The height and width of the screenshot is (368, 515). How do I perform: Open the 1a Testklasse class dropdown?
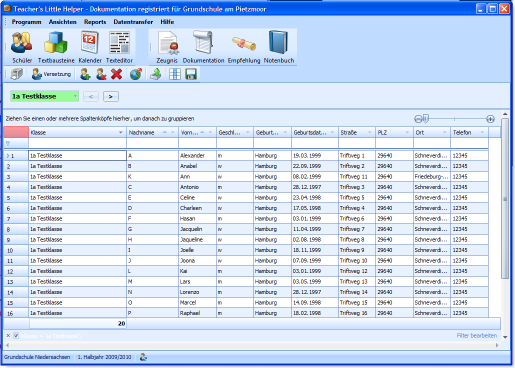[x=75, y=96]
